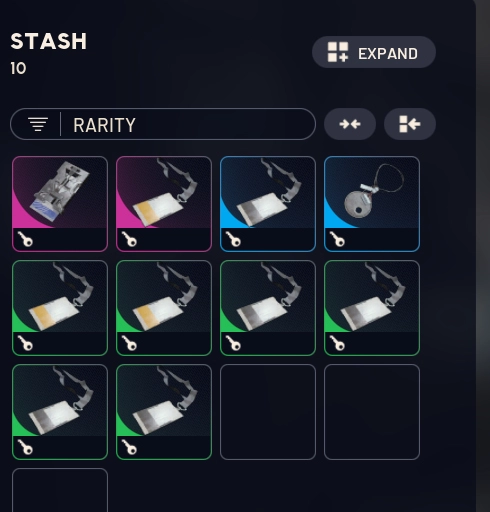Click the first empty slot in third row

[268, 412]
